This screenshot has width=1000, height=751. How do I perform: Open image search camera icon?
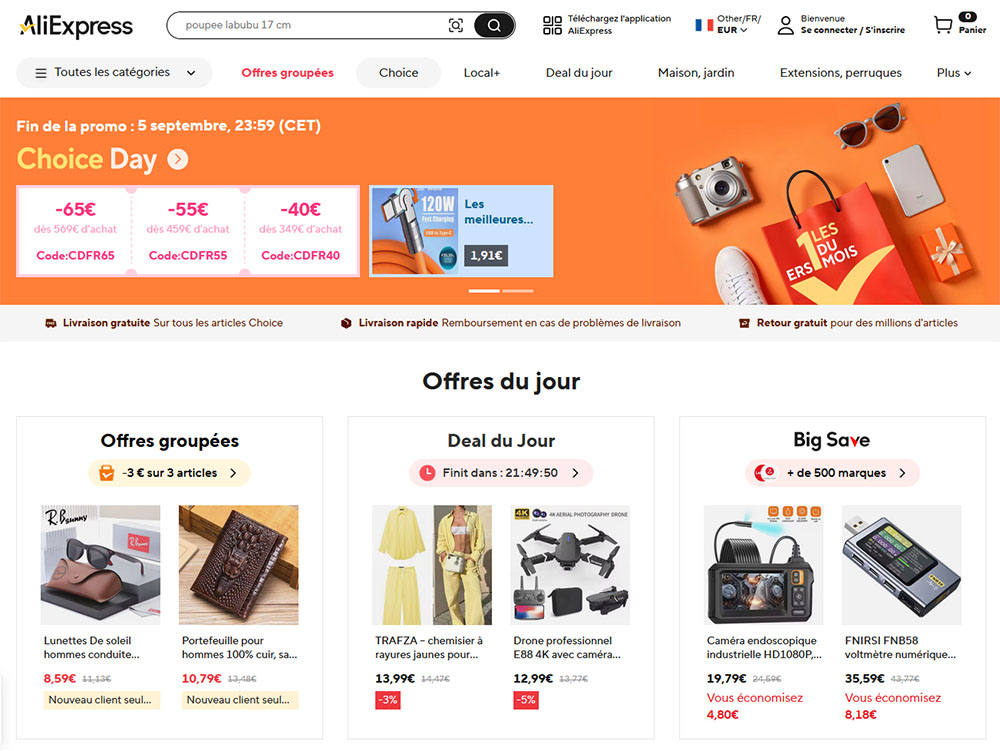click(455, 26)
